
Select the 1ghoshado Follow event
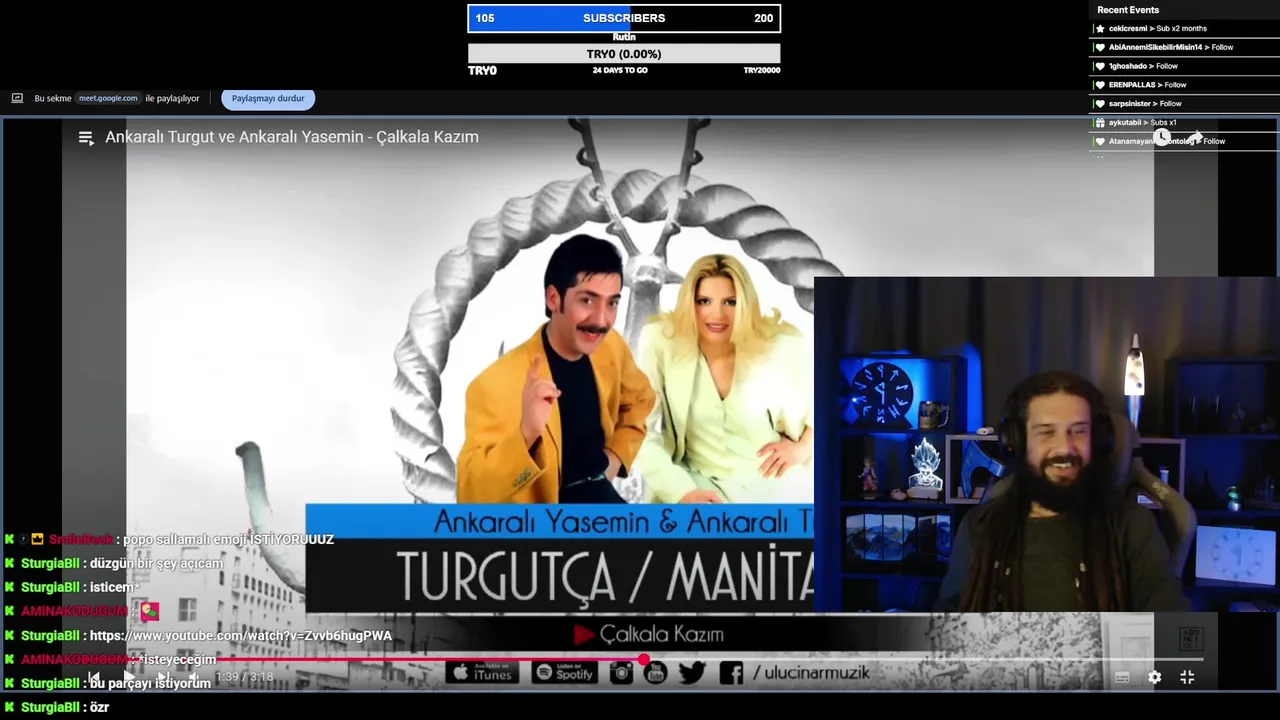[x=1184, y=66]
